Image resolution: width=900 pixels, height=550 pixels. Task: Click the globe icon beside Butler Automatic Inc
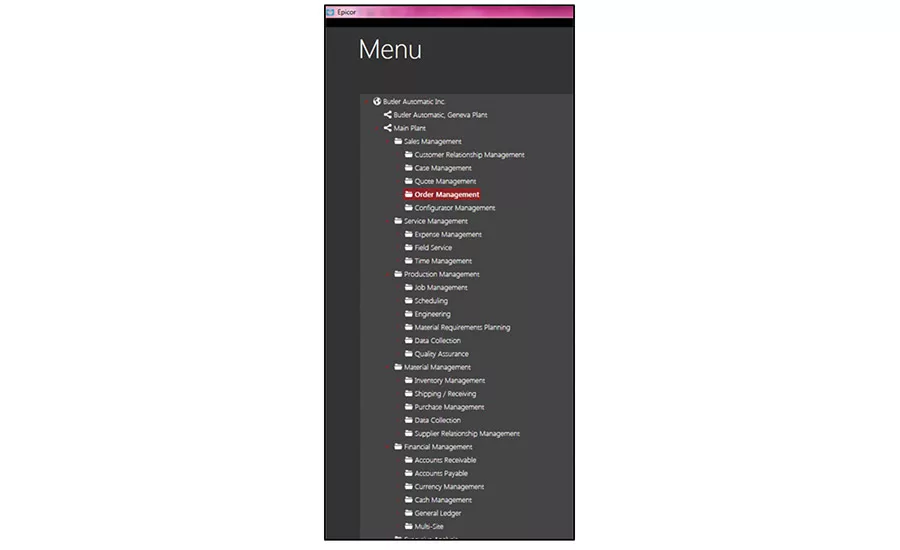pyautogui.click(x=377, y=102)
